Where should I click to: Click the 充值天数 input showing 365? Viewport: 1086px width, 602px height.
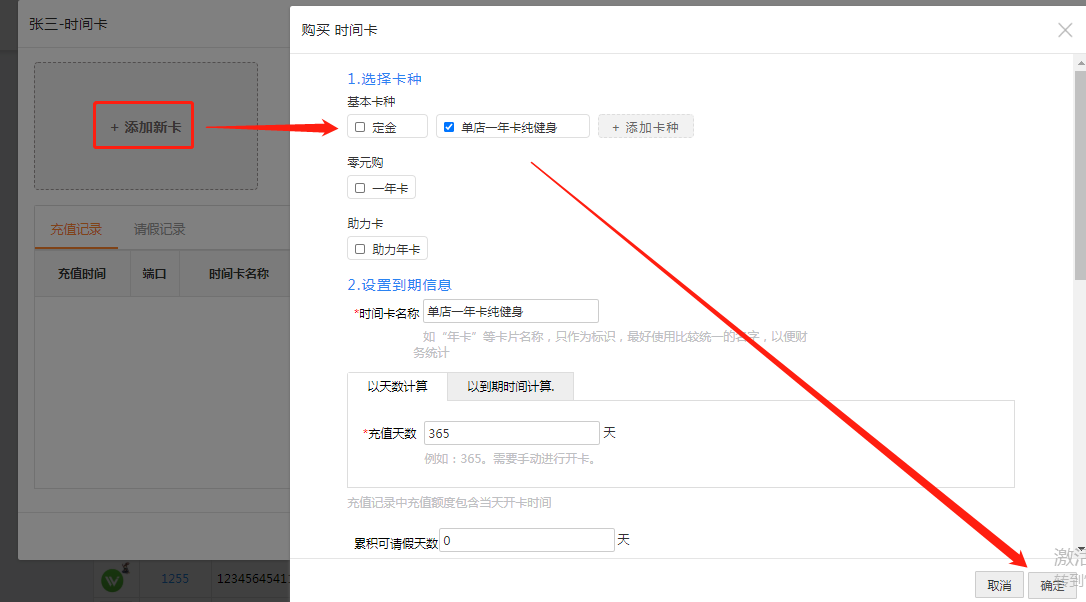pos(511,433)
